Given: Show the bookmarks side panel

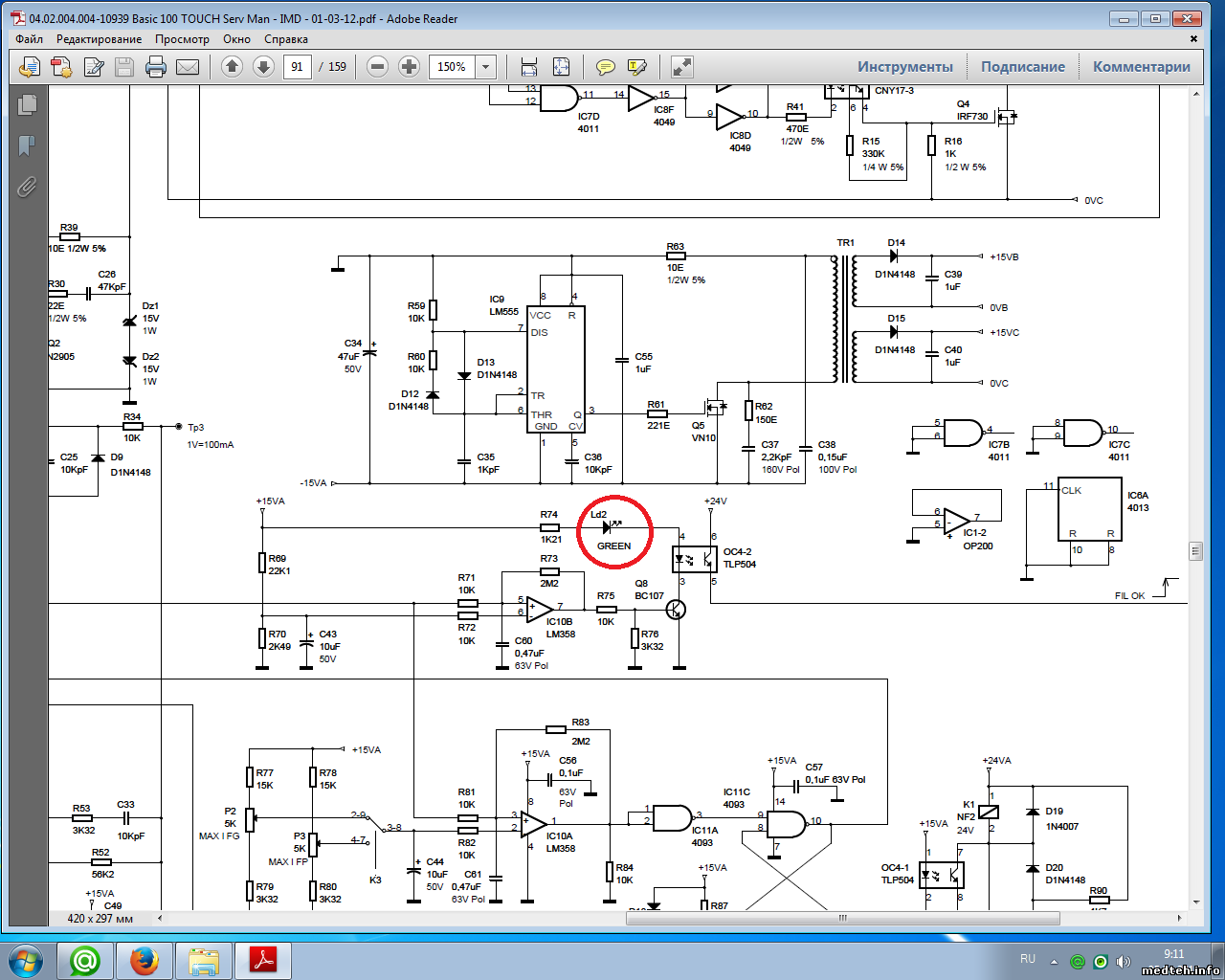Looking at the screenshot, I should pyautogui.click(x=27, y=145).
